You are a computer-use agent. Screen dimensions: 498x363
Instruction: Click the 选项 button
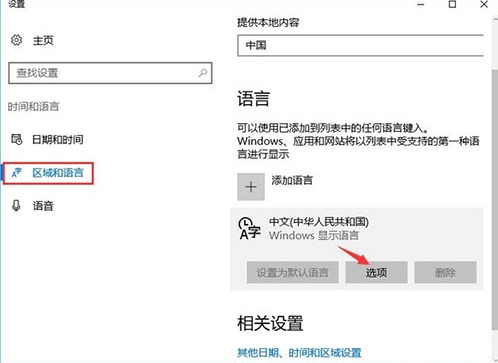[376, 272]
